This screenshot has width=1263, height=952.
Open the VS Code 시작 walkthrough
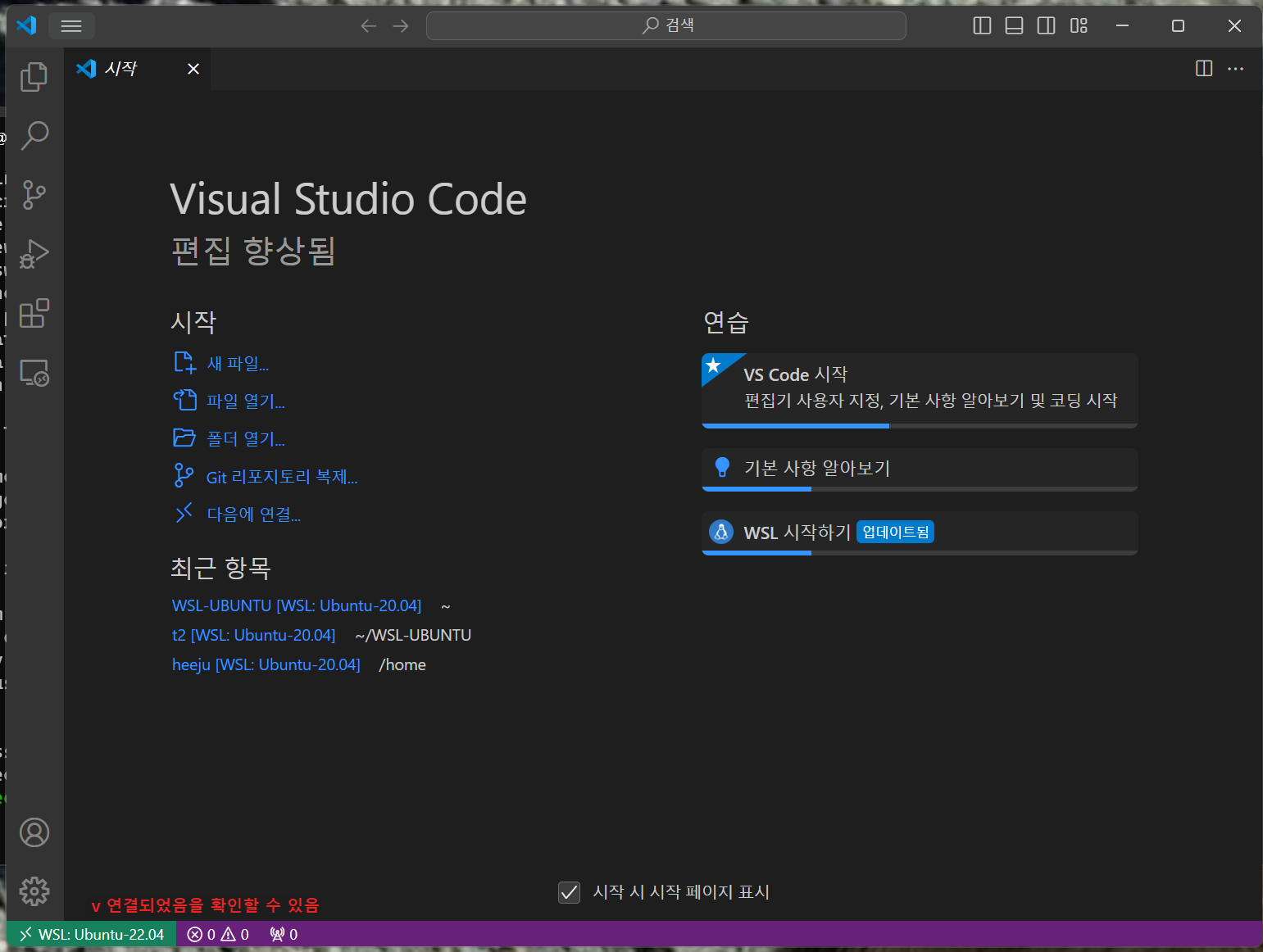click(920, 390)
